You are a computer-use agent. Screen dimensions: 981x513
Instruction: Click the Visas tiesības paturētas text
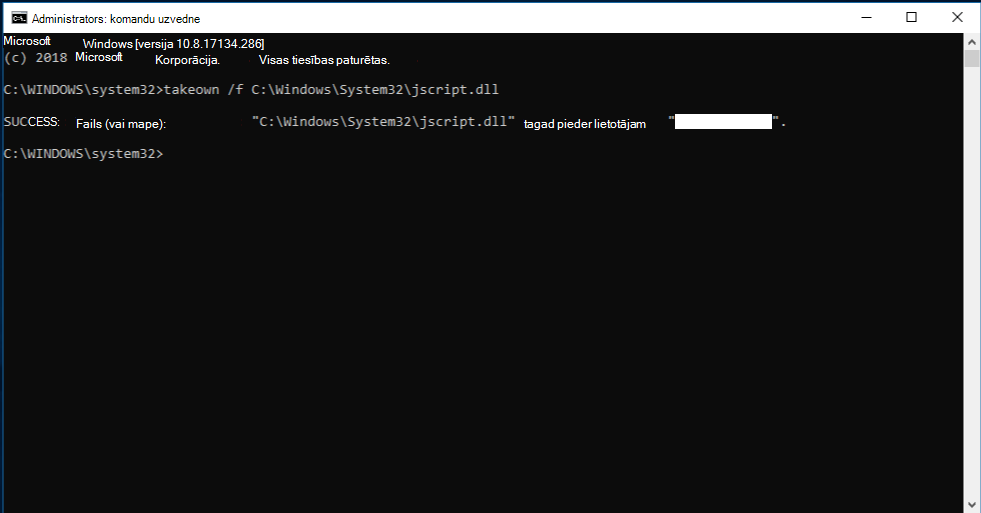pos(324,60)
